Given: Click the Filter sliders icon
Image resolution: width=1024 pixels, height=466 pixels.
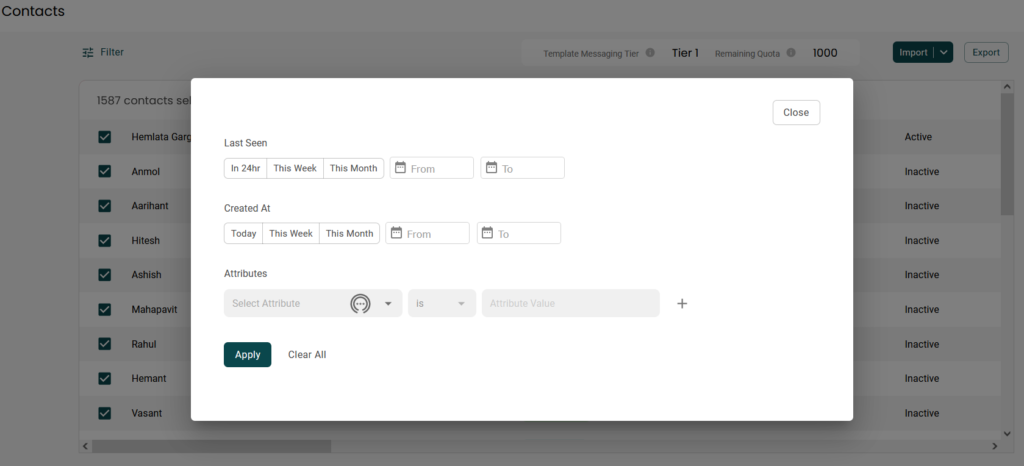Looking at the screenshot, I should (88, 52).
